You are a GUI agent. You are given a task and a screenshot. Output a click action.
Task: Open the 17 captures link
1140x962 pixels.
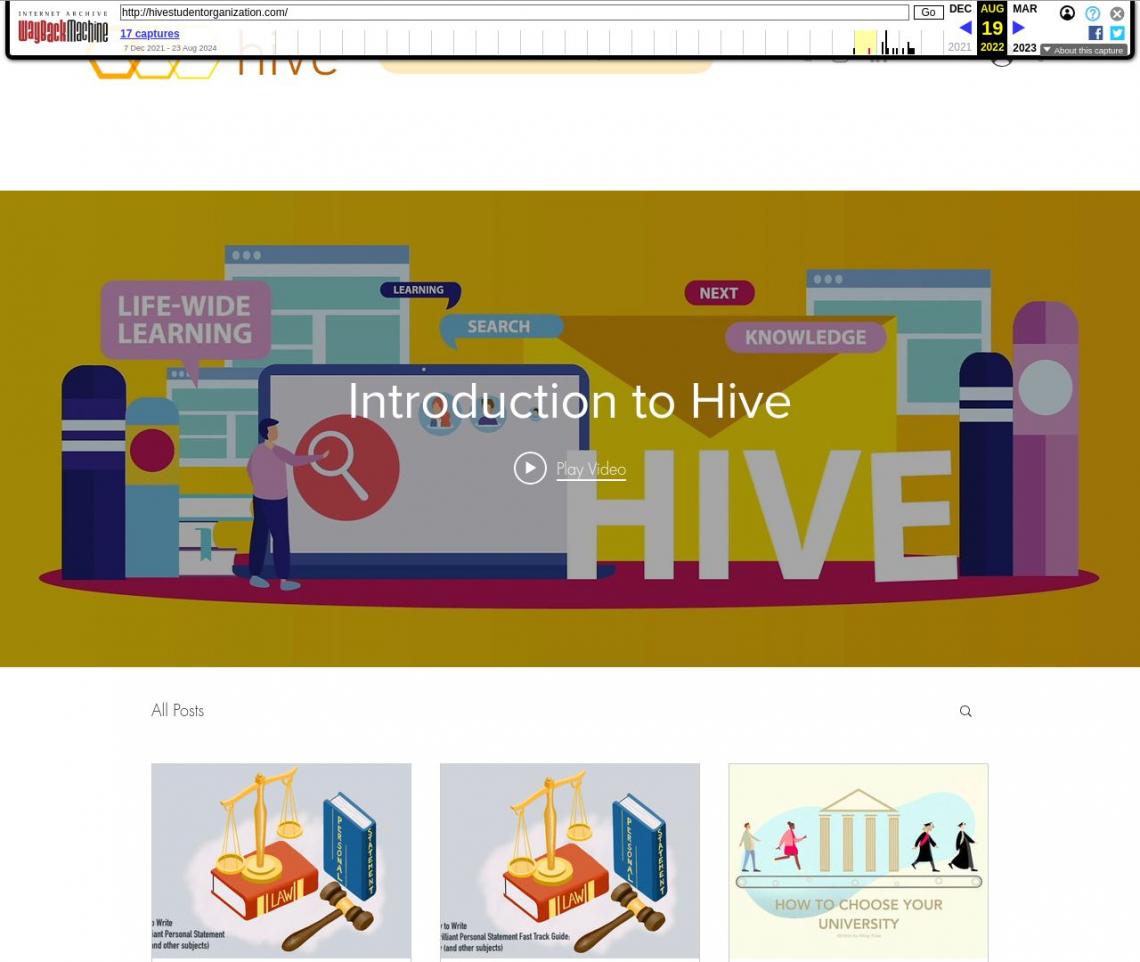(x=149, y=34)
